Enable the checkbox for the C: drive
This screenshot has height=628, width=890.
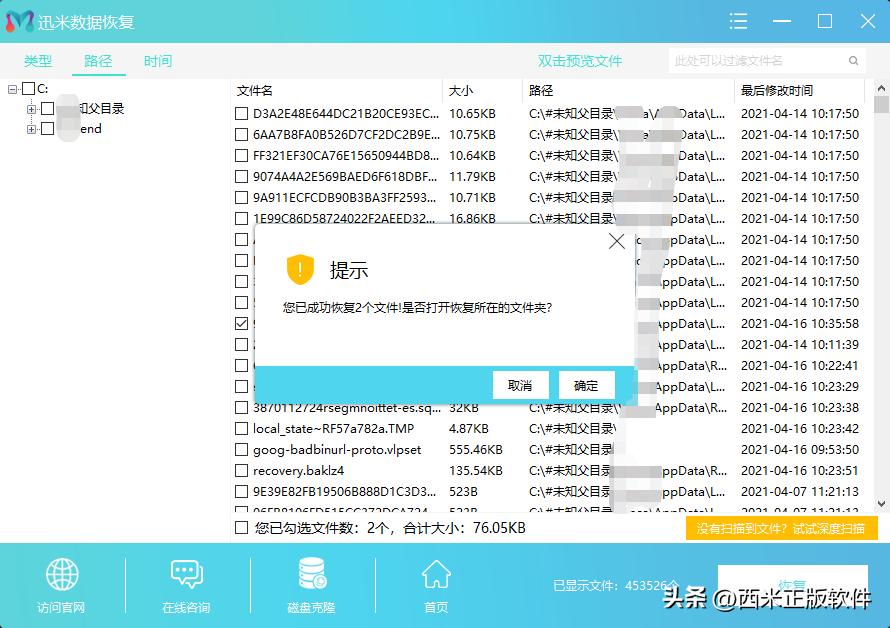pos(27,87)
